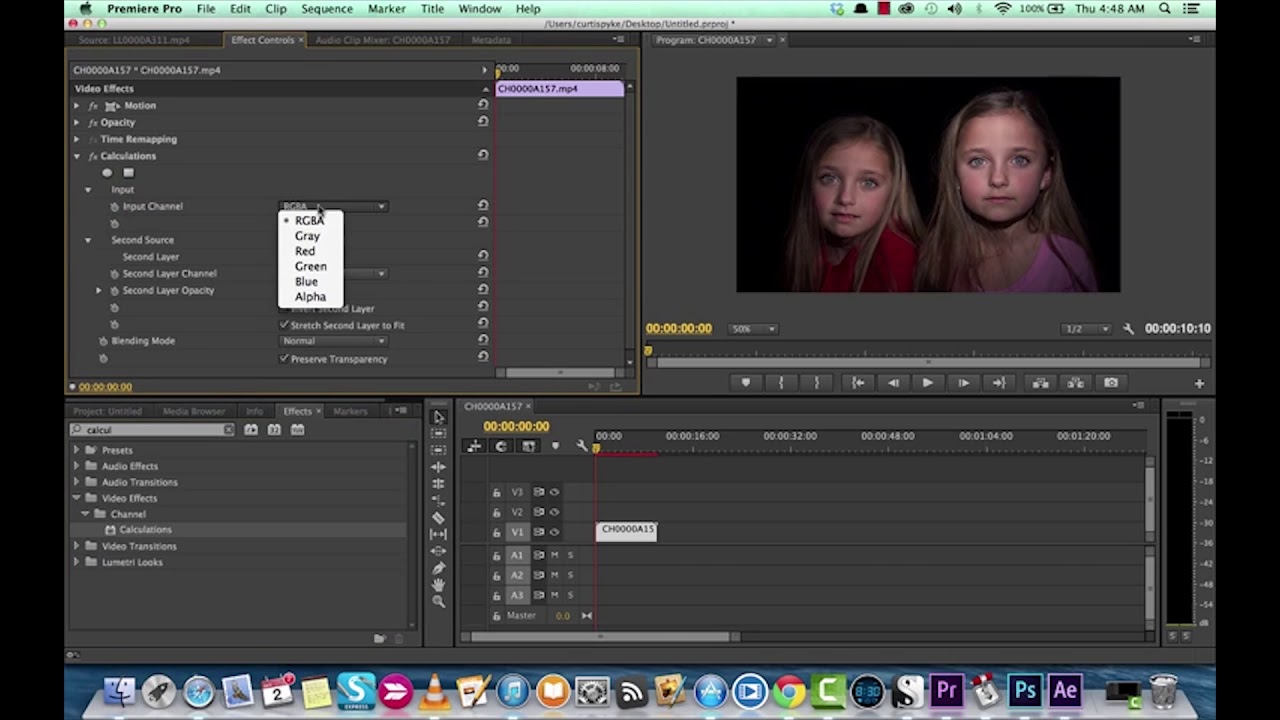Select the Hand tool

(x=438, y=584)
